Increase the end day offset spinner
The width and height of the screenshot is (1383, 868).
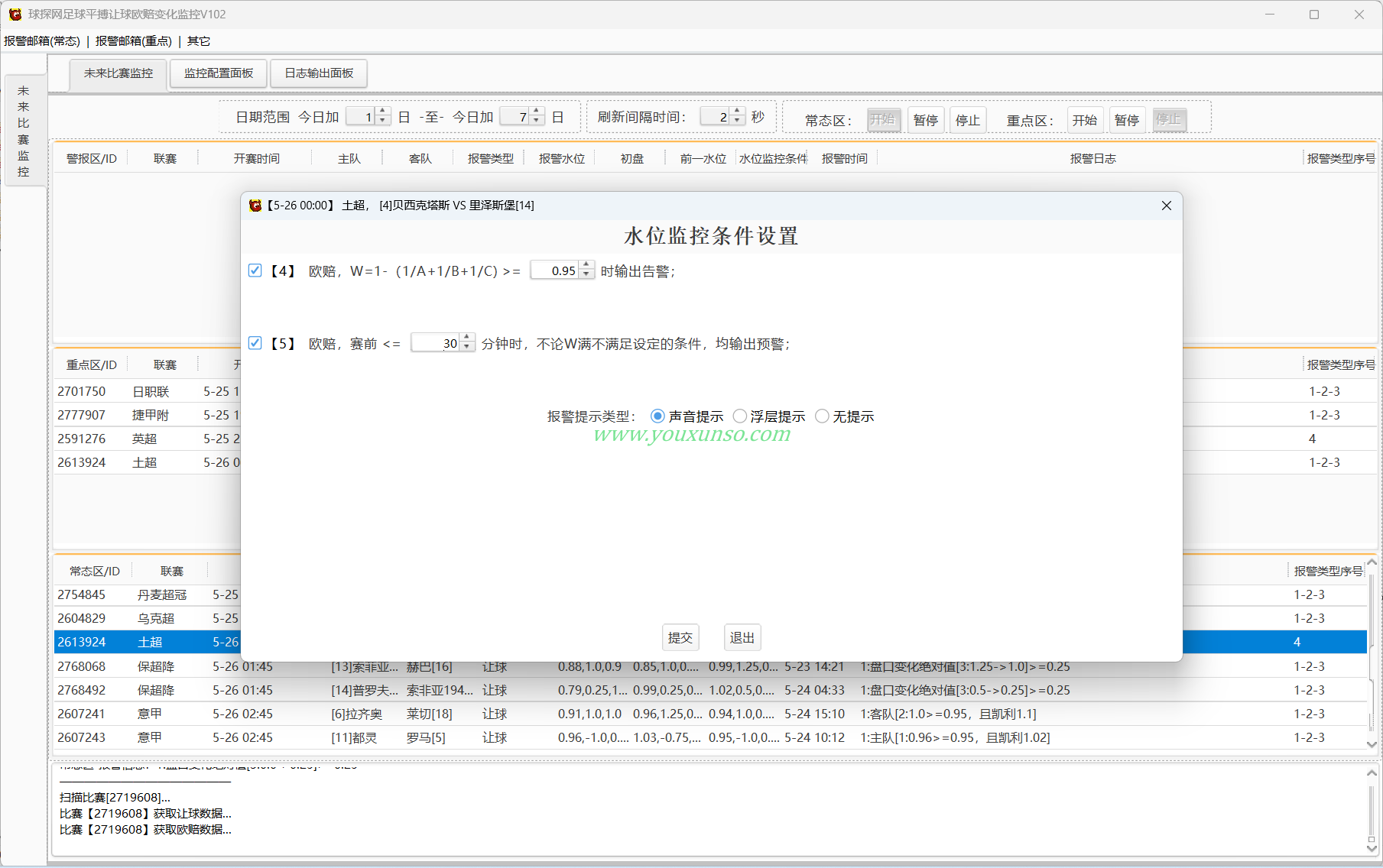point(537,112)
